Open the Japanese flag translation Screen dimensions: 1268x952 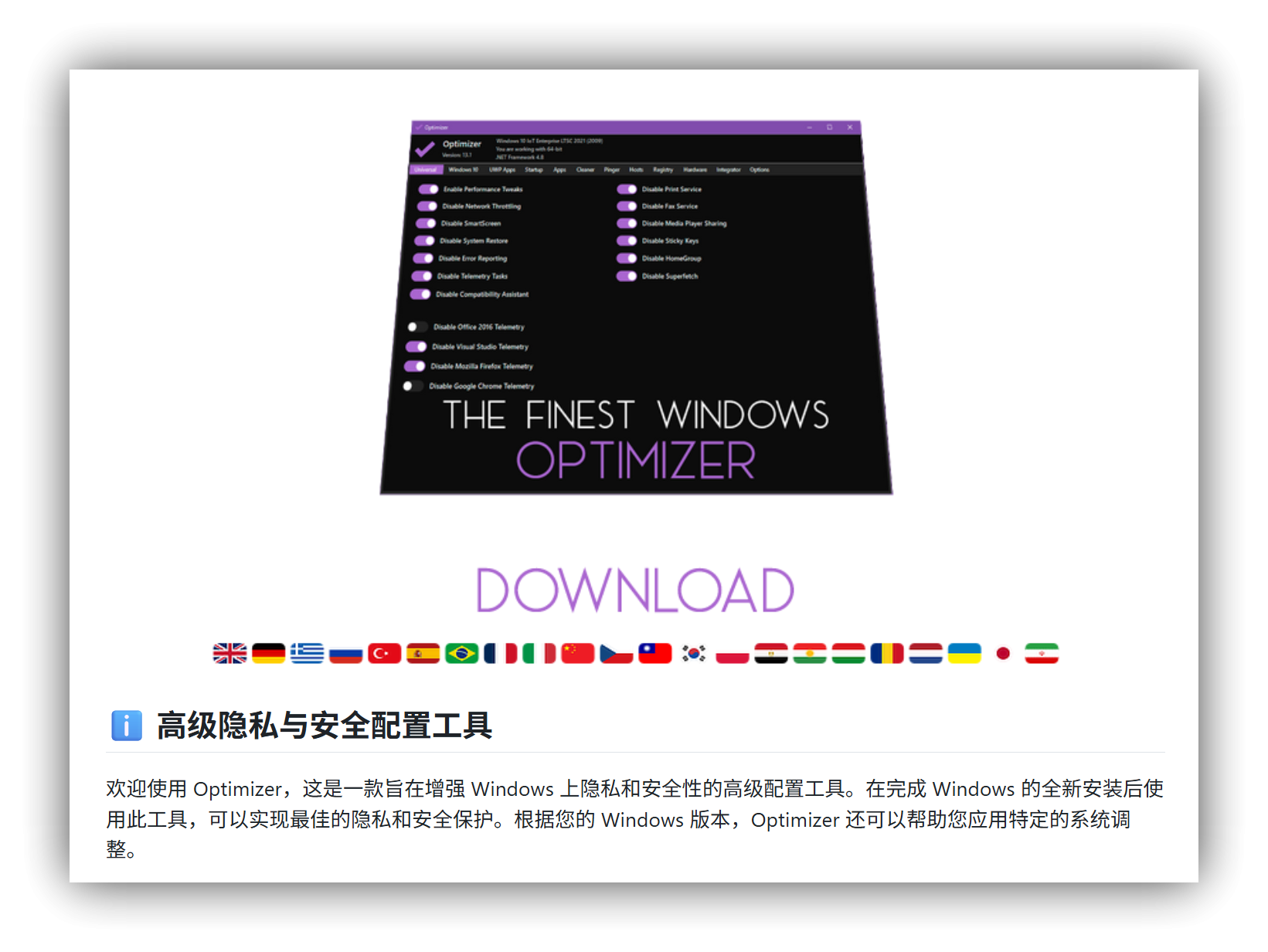point(1002,654)
